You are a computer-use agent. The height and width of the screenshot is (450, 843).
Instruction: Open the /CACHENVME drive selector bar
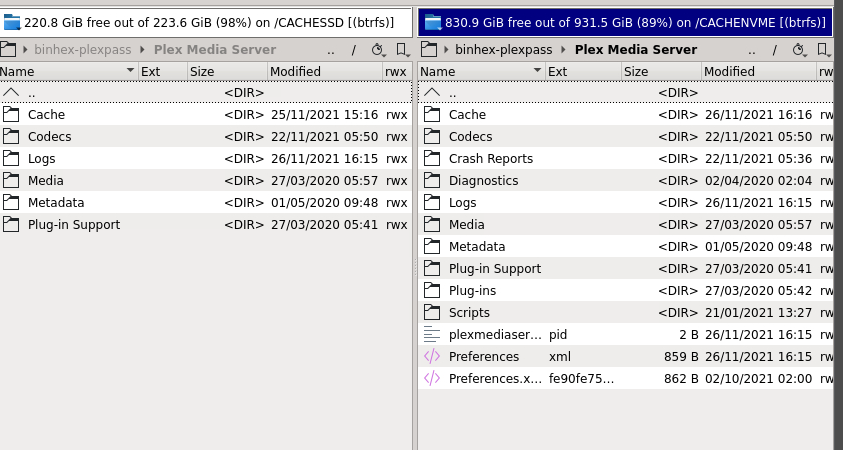(x=626, y=23)
